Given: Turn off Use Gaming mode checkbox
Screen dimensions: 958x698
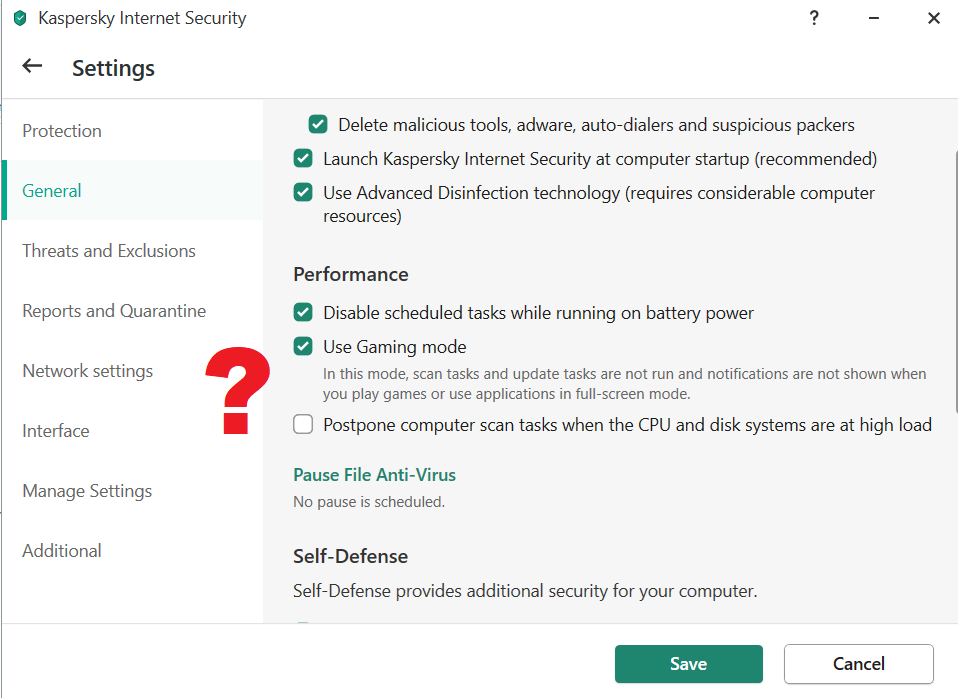Looking at the screenshot, I should click(303, 347).
